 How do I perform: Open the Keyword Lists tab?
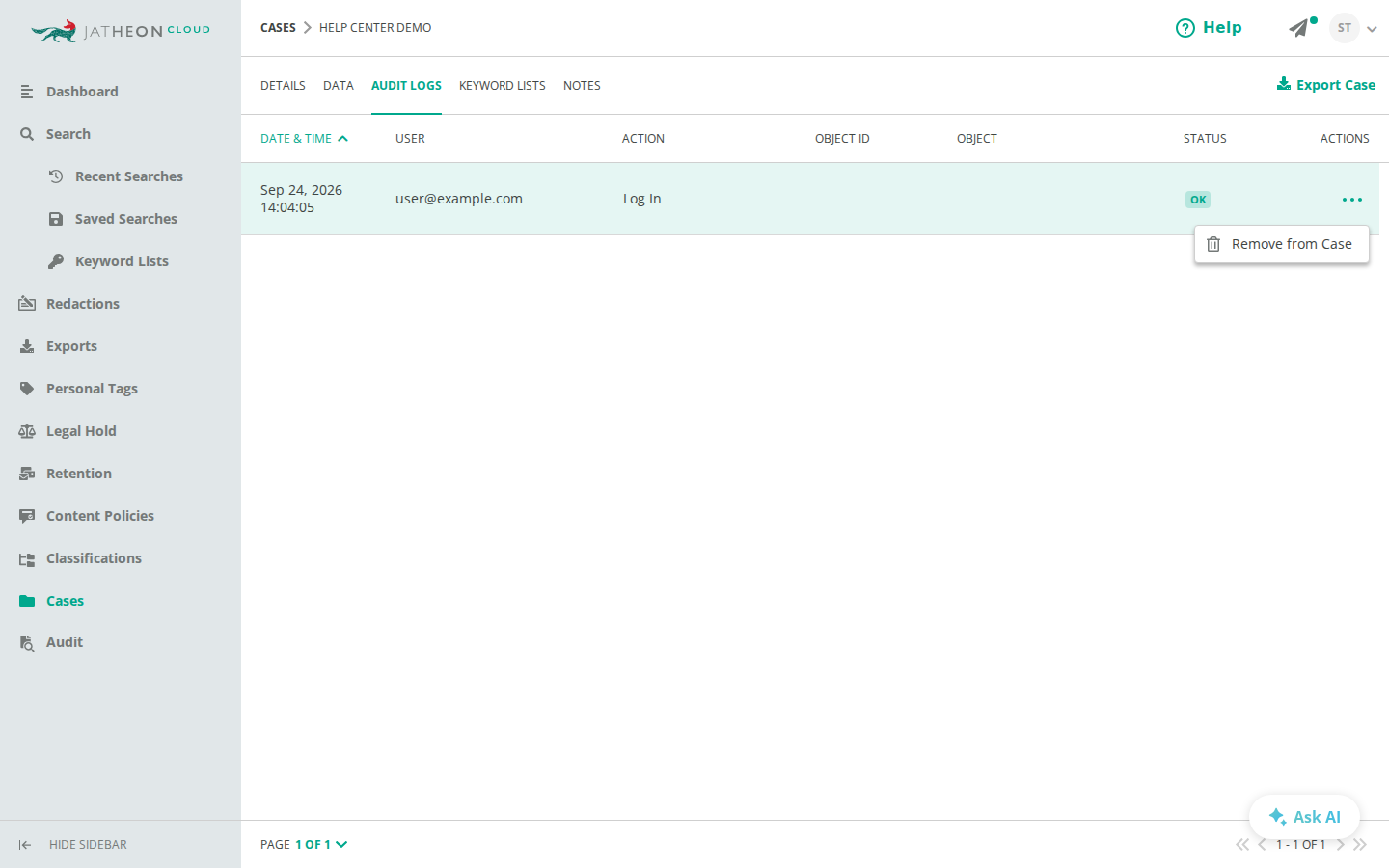(503, 86)
